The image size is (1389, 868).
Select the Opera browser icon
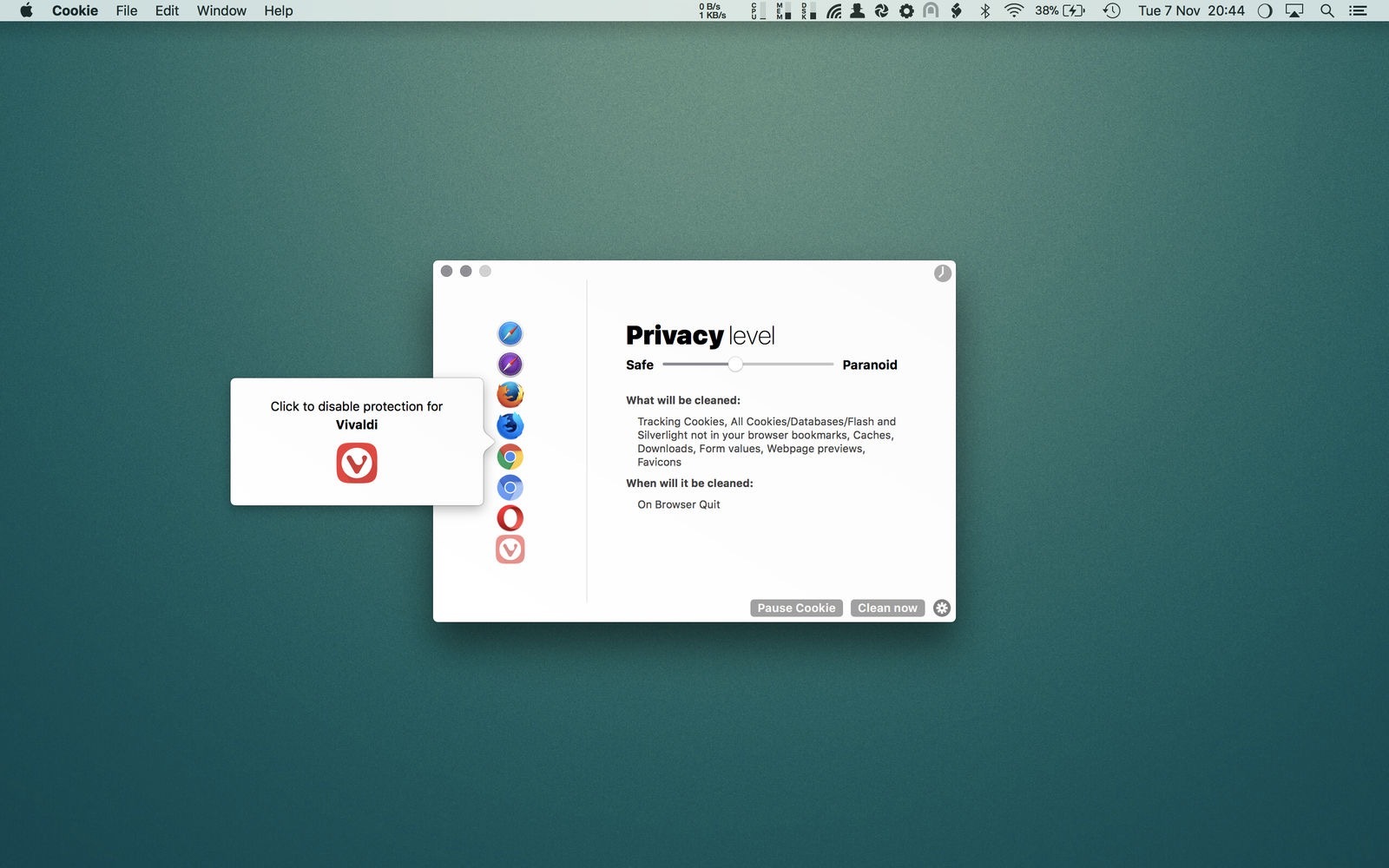[510, 518]
